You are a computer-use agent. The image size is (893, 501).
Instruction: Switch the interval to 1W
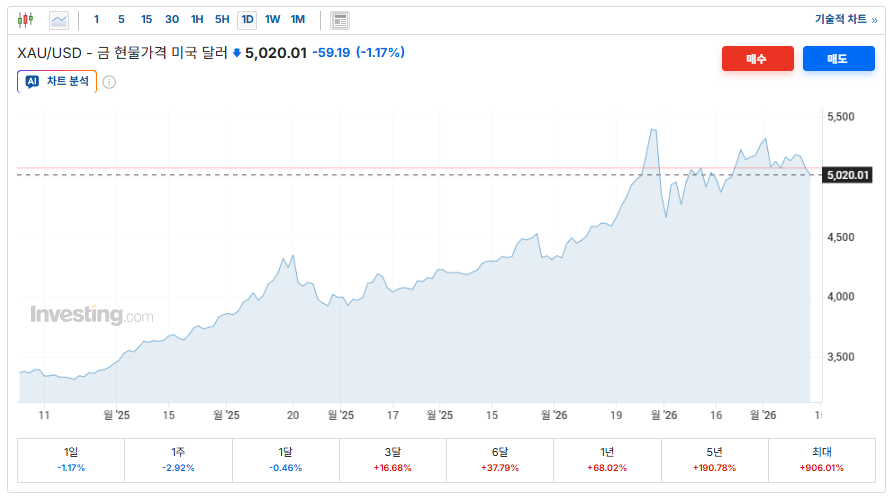pyautogui.click(x=272, y=19)
